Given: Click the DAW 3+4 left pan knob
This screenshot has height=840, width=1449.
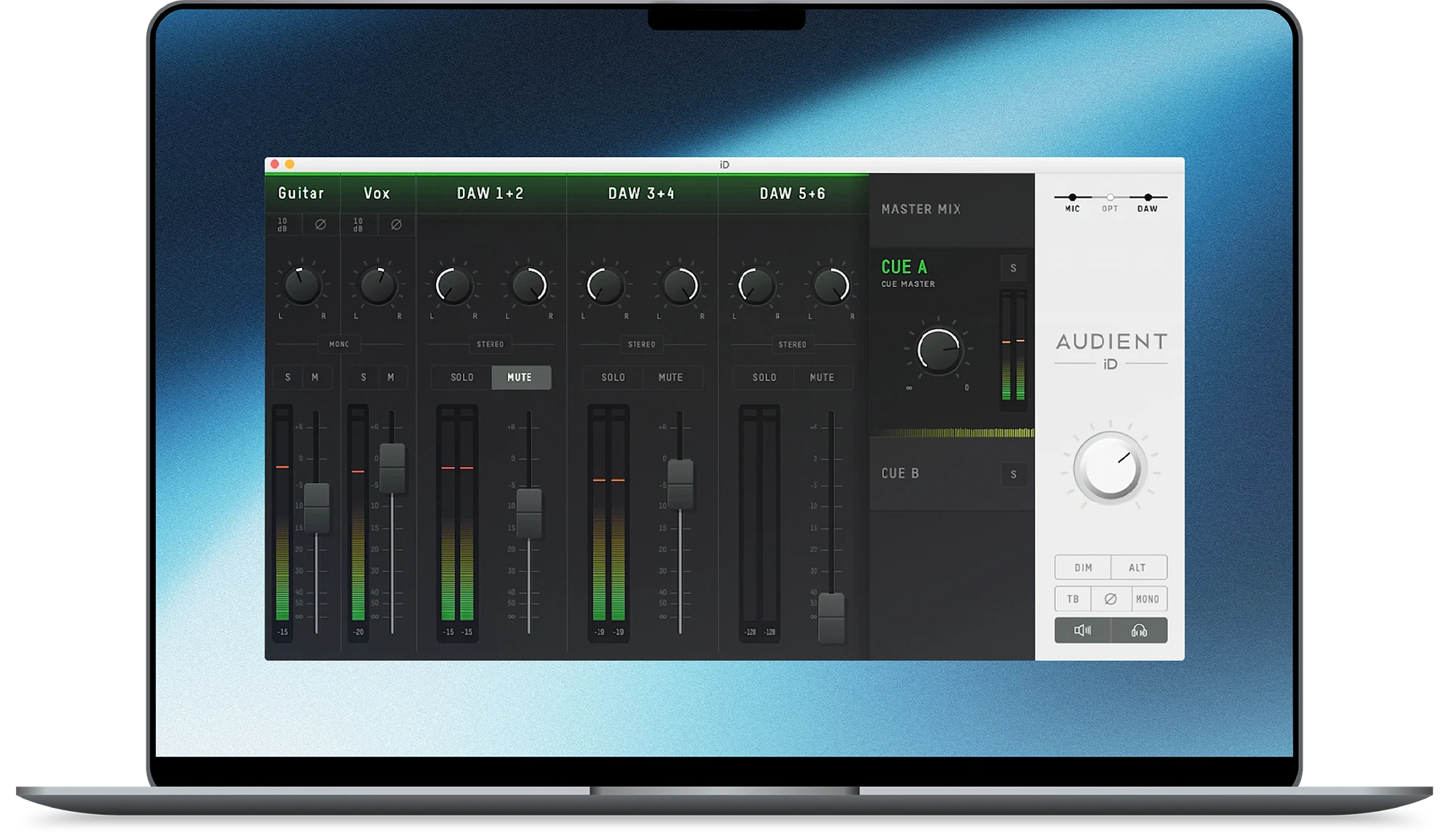Looking at the screenshot, I should coord(605,285).
